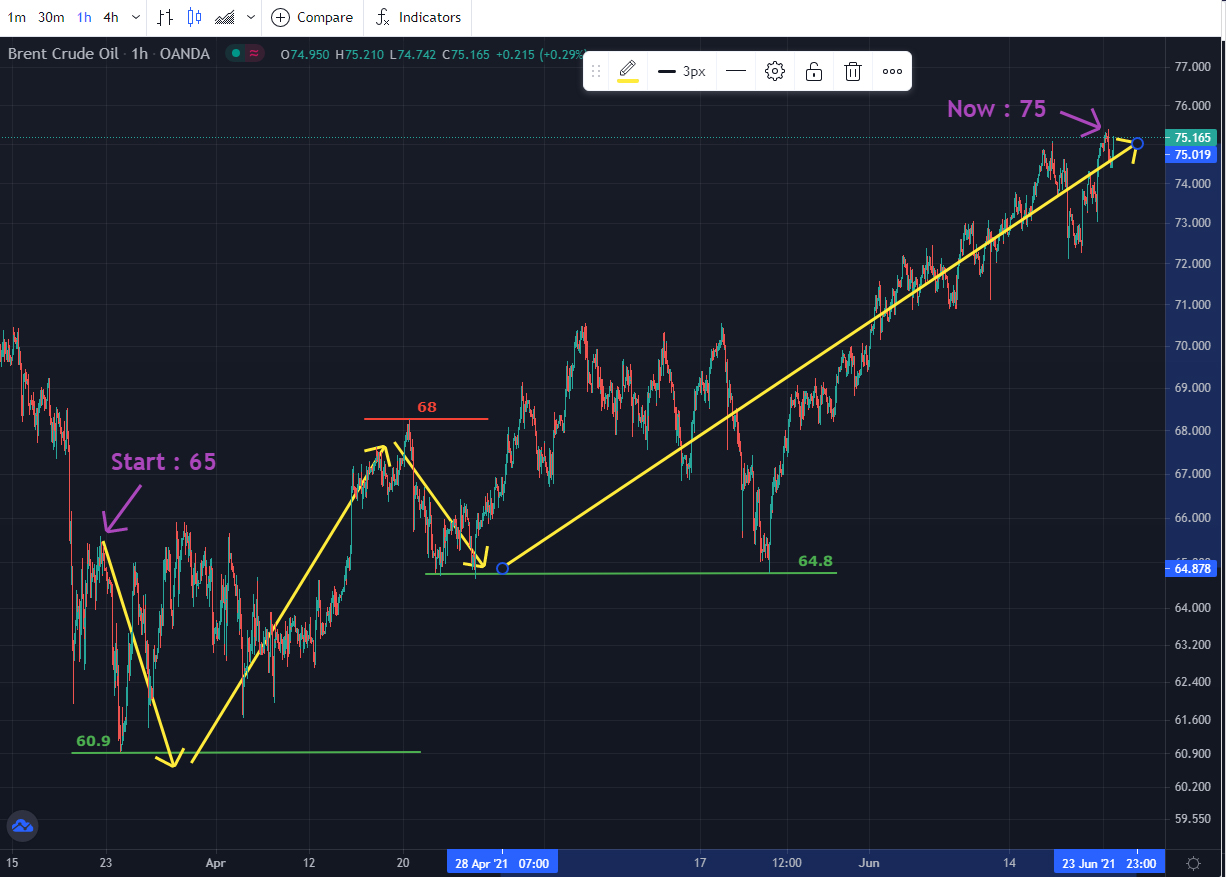Select the Bars chart type icon
The height and width of the screenshot is (877, 1226).
click(x=166, y=17)
